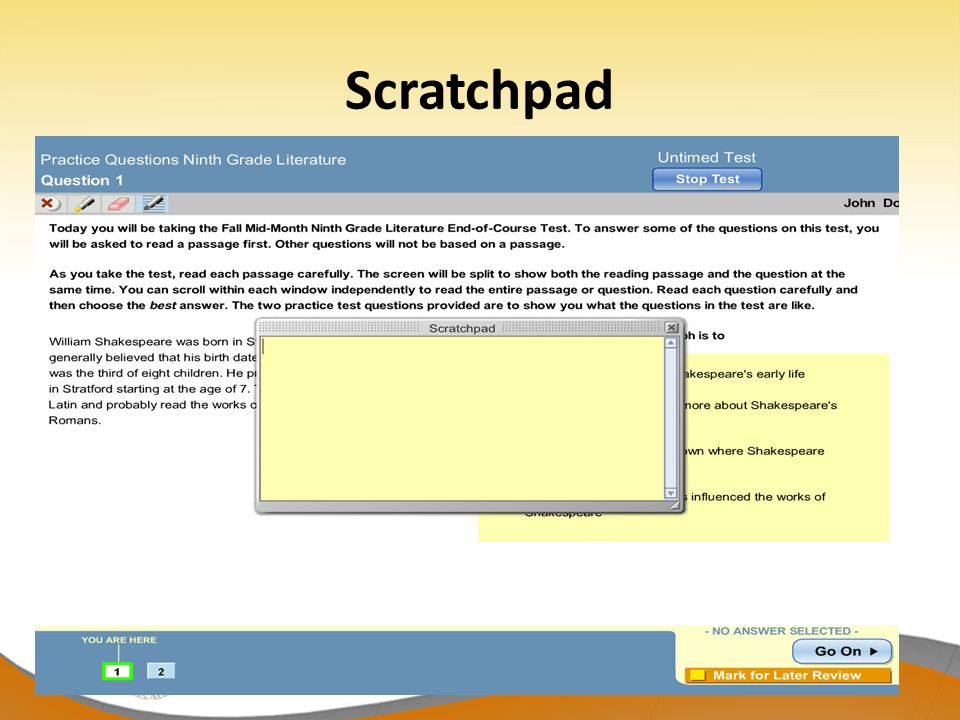Click the Stop Test button
960x720 pixels.
pyautogui.click(x=707, y=179)
